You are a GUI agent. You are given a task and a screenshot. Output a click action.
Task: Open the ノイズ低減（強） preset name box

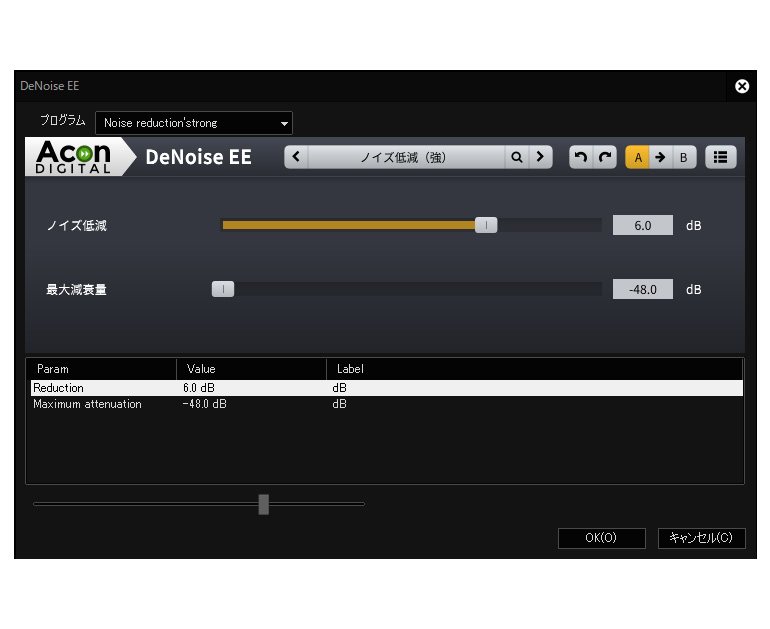click(406, 157)
